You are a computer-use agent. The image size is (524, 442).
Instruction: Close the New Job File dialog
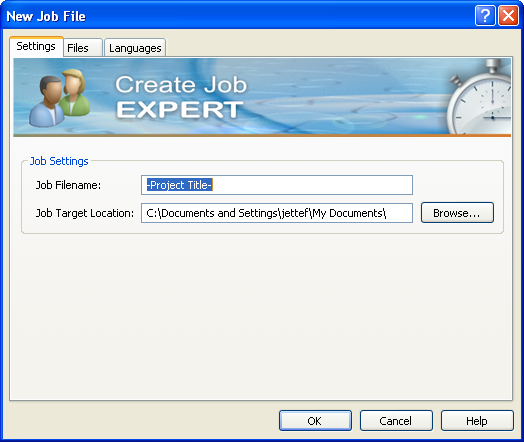tap(508, 15)
